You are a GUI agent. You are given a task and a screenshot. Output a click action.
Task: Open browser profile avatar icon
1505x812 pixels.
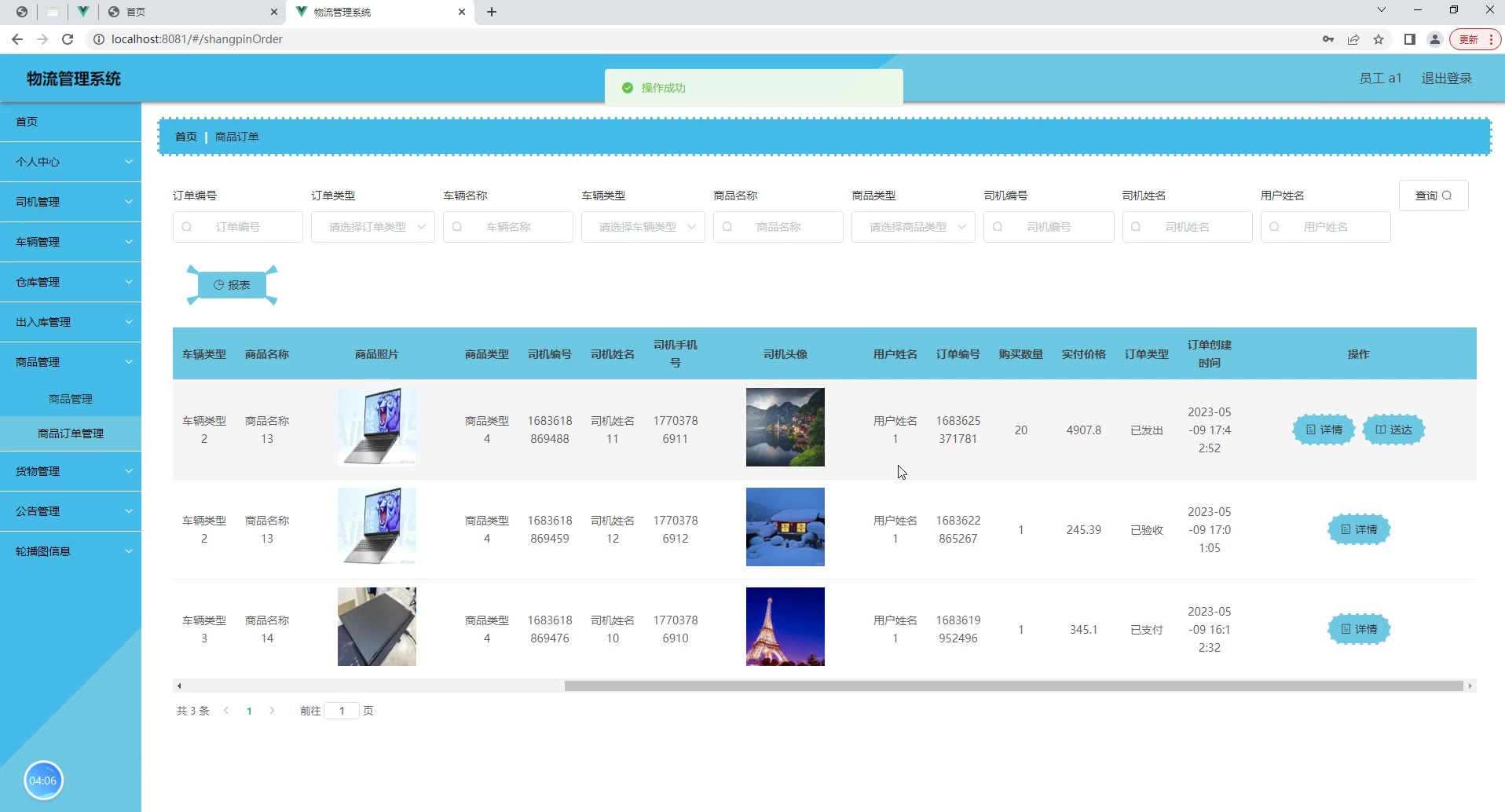pos(1435,39)
